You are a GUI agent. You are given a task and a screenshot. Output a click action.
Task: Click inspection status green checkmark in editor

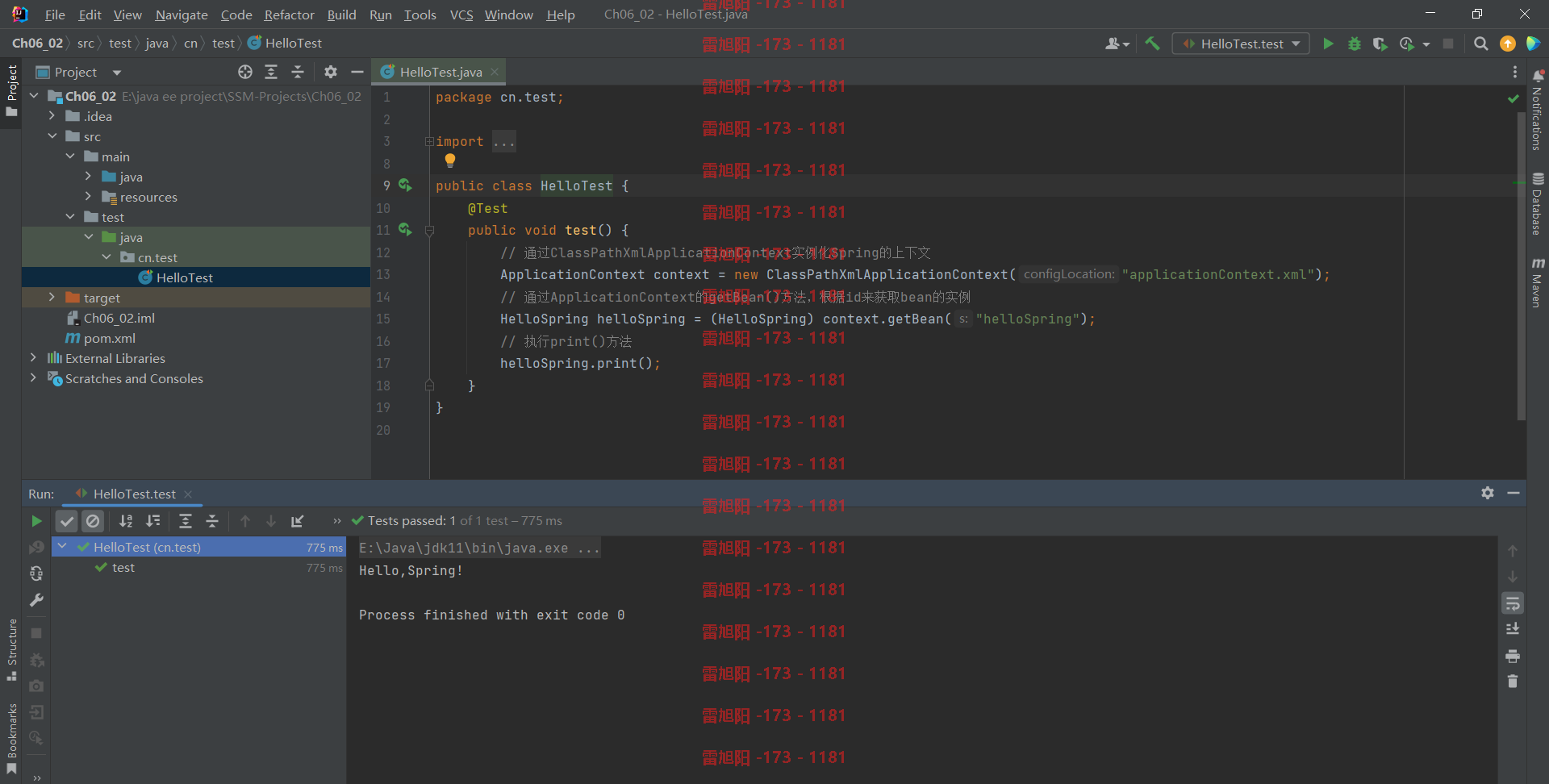[1514, 98]
